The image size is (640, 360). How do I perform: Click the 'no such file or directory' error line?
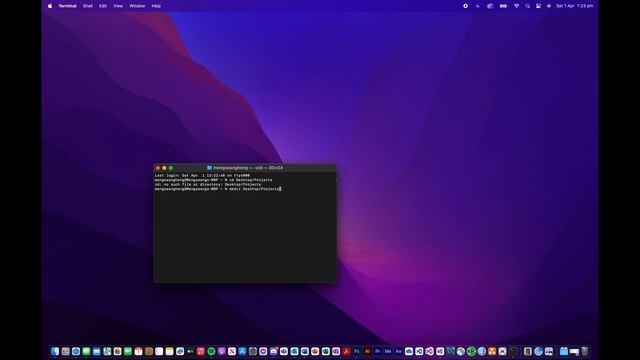pos(208,184)
